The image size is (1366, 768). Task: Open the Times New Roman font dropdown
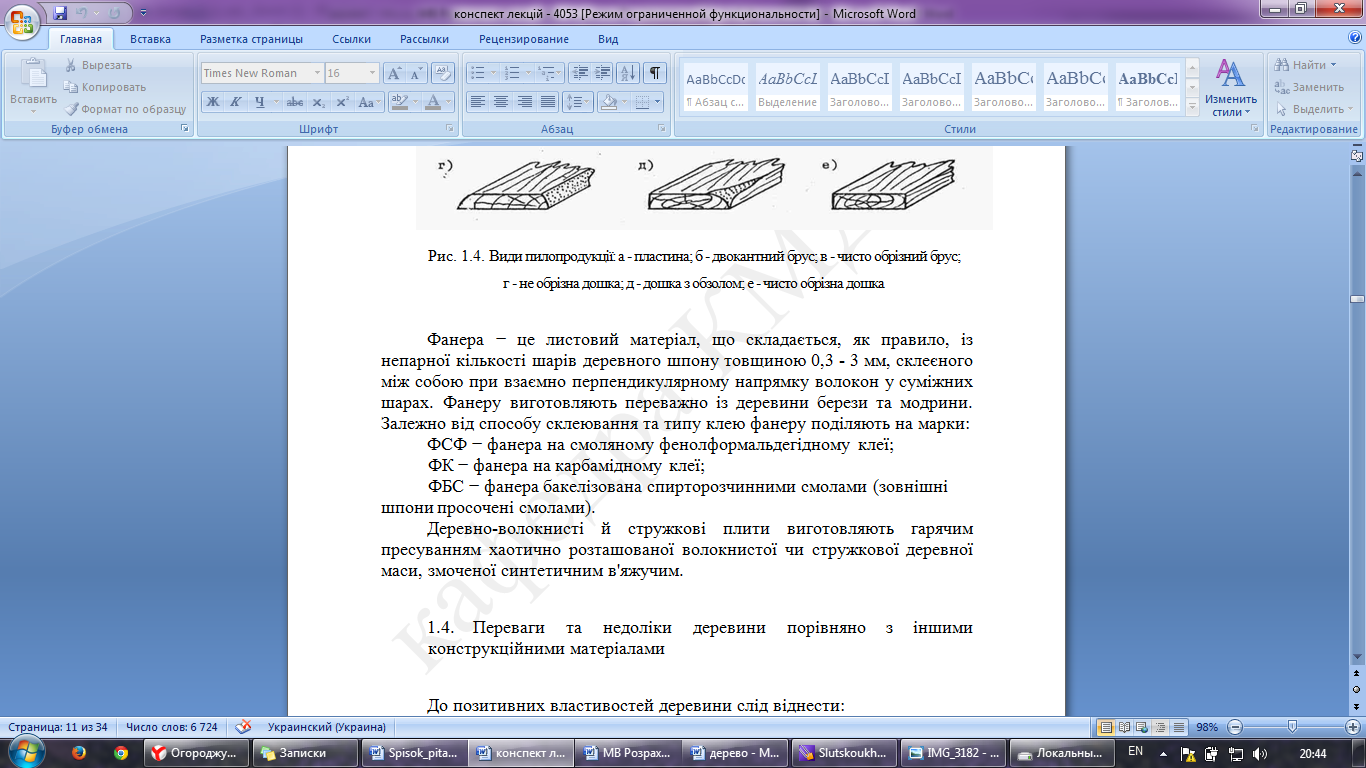pyautogui.click(x=317, y=73)
